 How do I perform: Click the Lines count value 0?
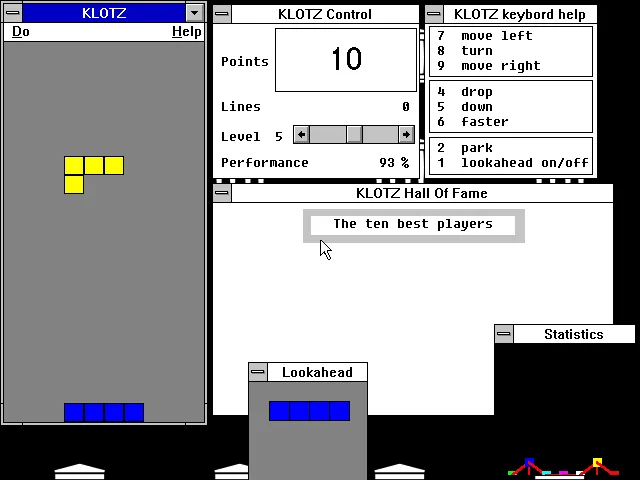pos(405,107)
